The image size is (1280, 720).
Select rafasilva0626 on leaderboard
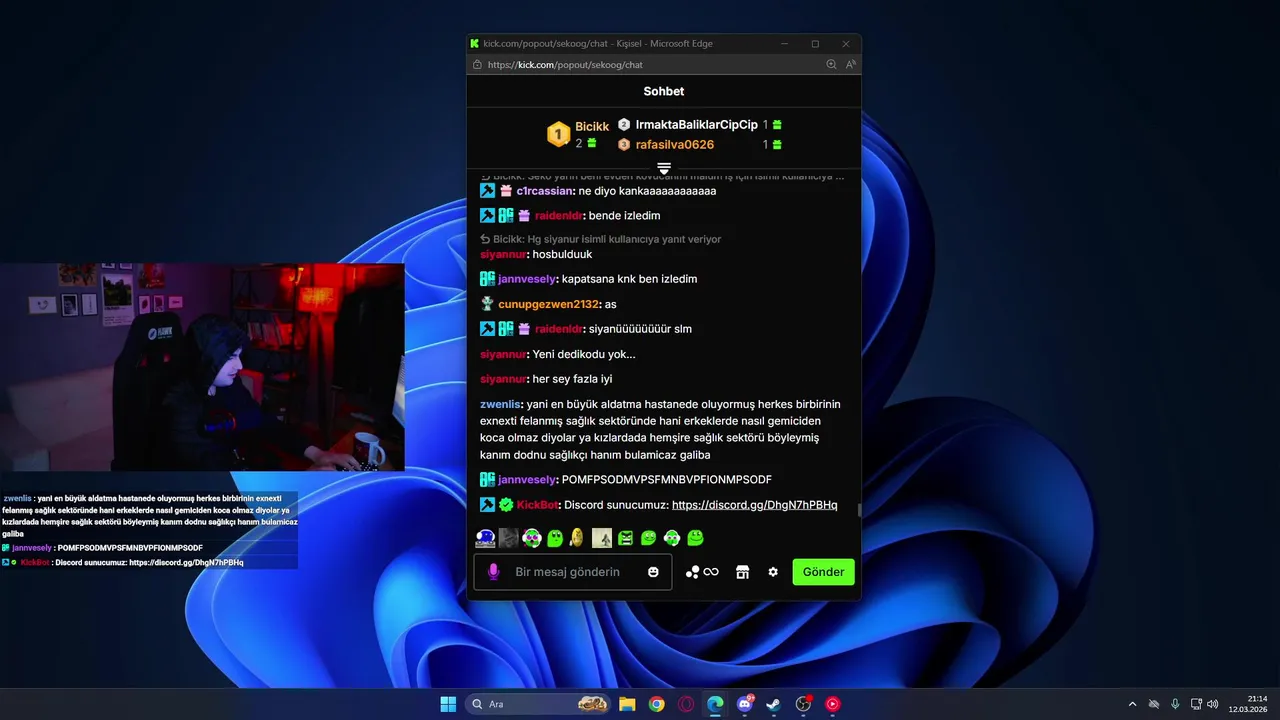[675, 144]
